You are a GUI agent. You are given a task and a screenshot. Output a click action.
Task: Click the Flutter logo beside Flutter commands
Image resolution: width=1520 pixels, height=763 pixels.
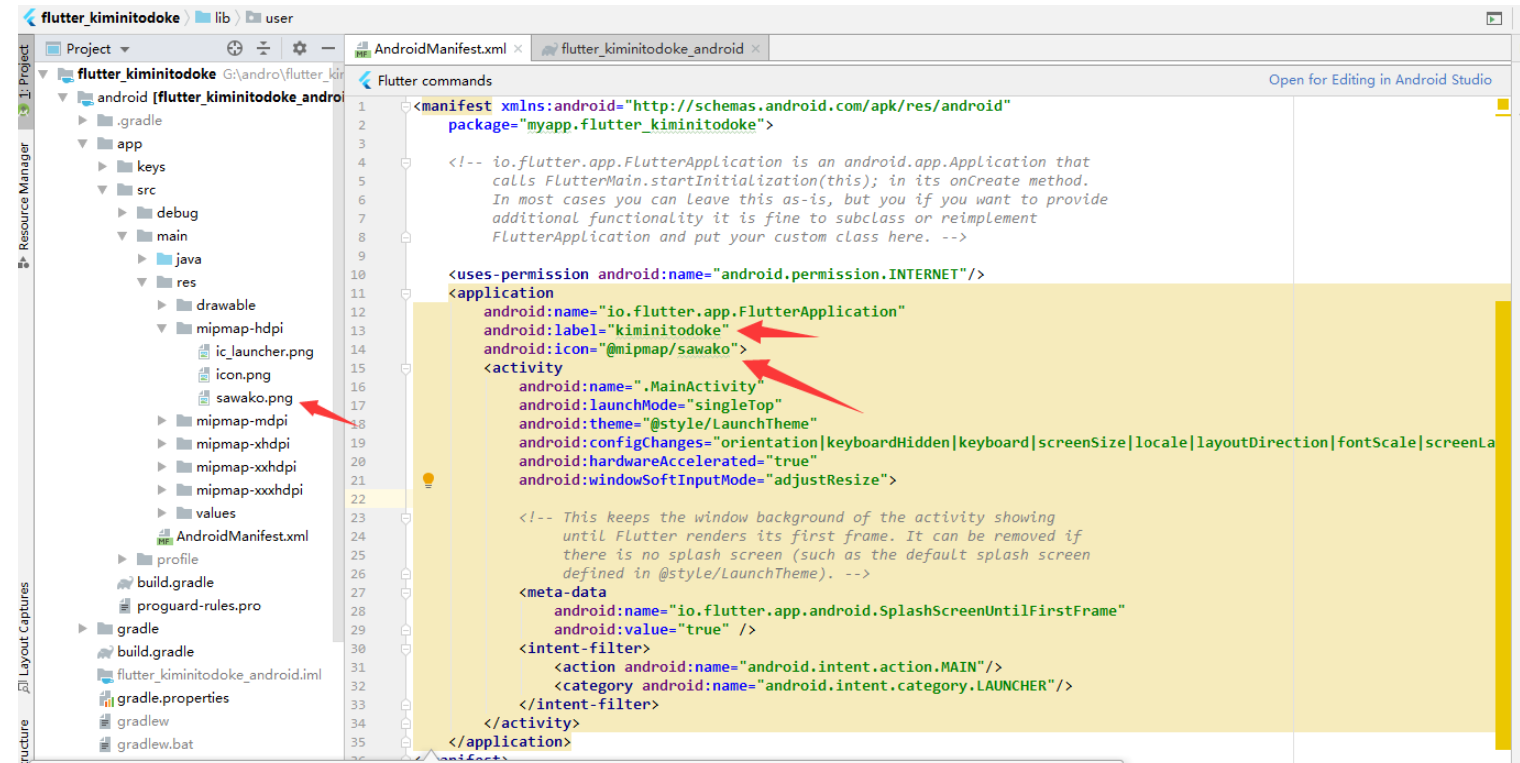point(365,80)
